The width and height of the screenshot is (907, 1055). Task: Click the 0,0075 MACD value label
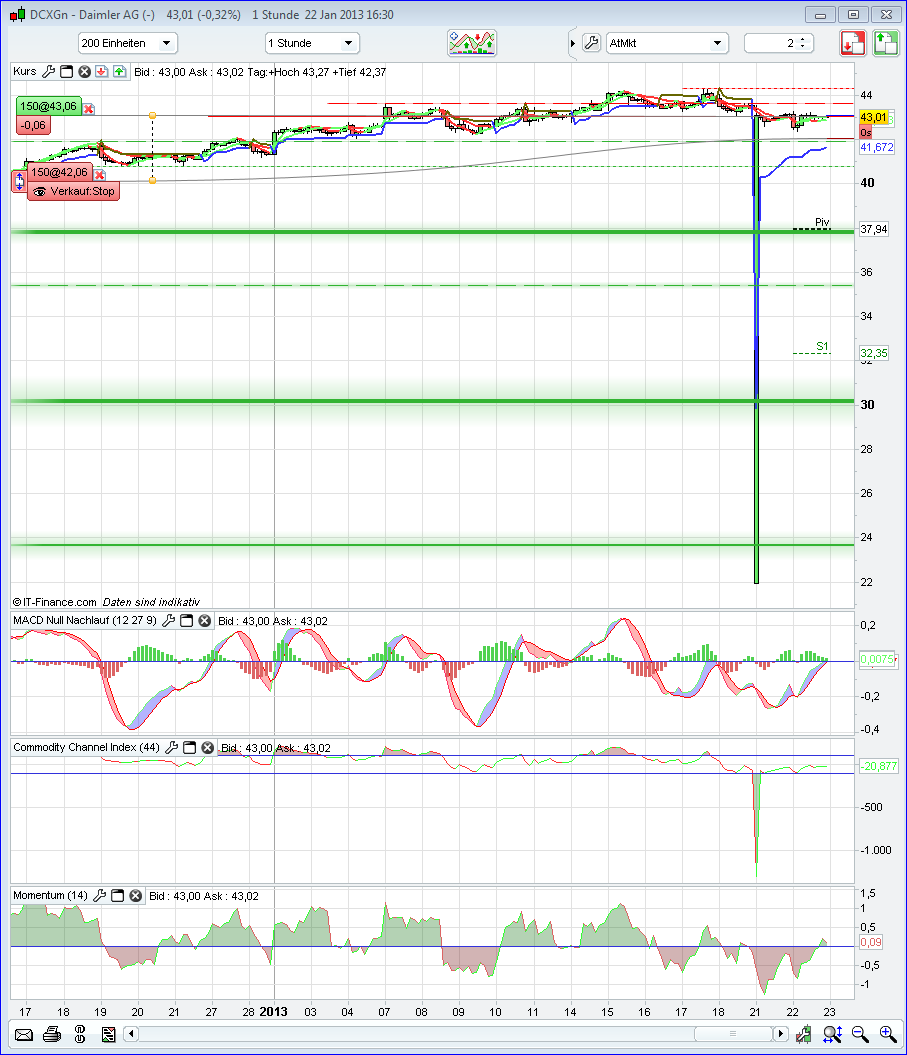[x=877, y=659]
